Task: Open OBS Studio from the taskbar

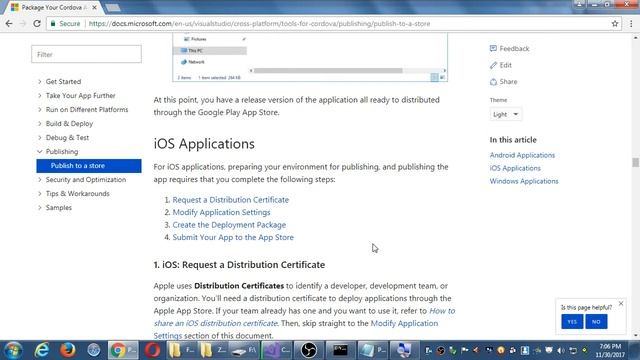Action: (x=309, y=350)
